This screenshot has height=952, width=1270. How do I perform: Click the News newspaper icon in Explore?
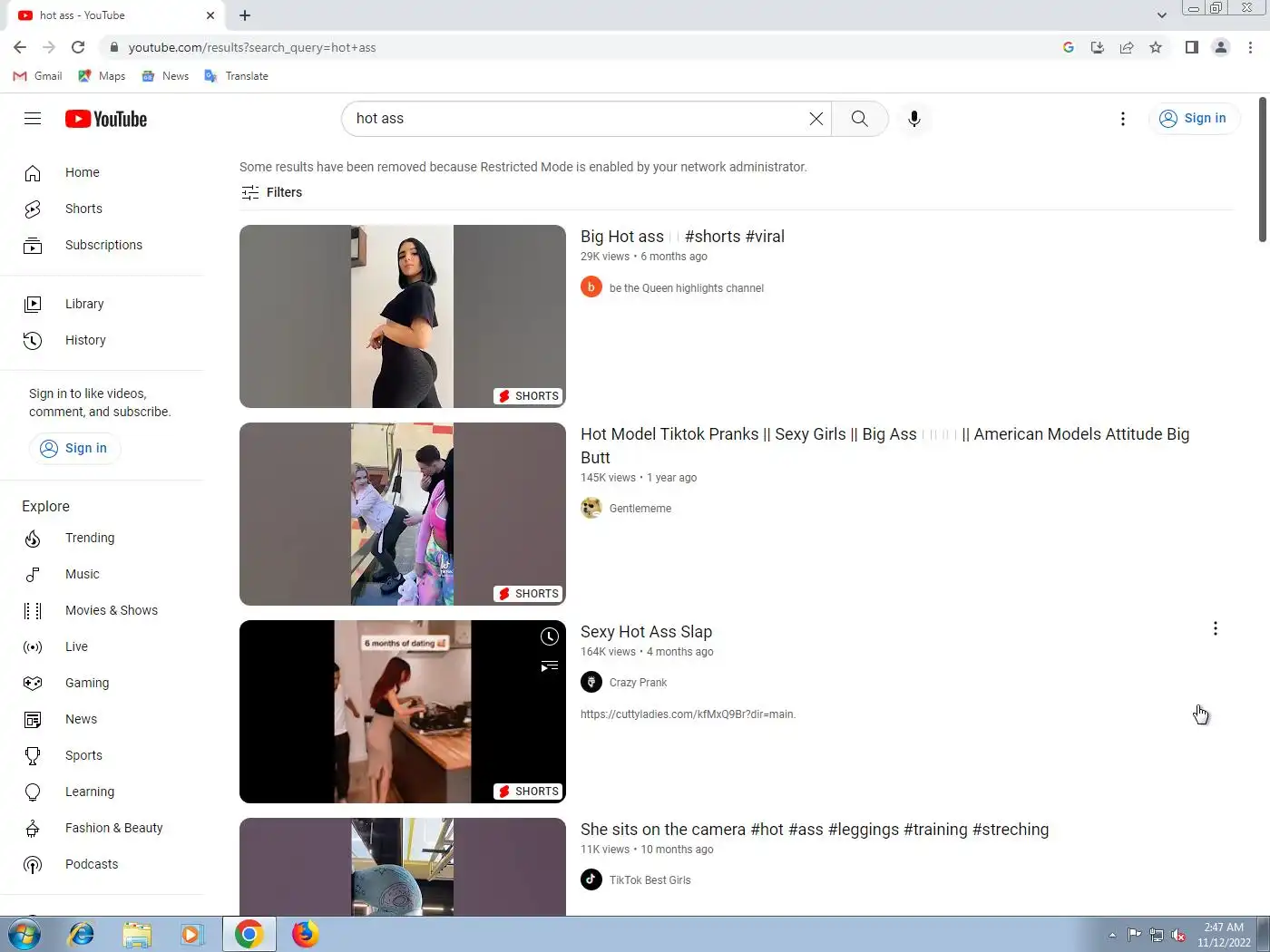tap(33, 719)
